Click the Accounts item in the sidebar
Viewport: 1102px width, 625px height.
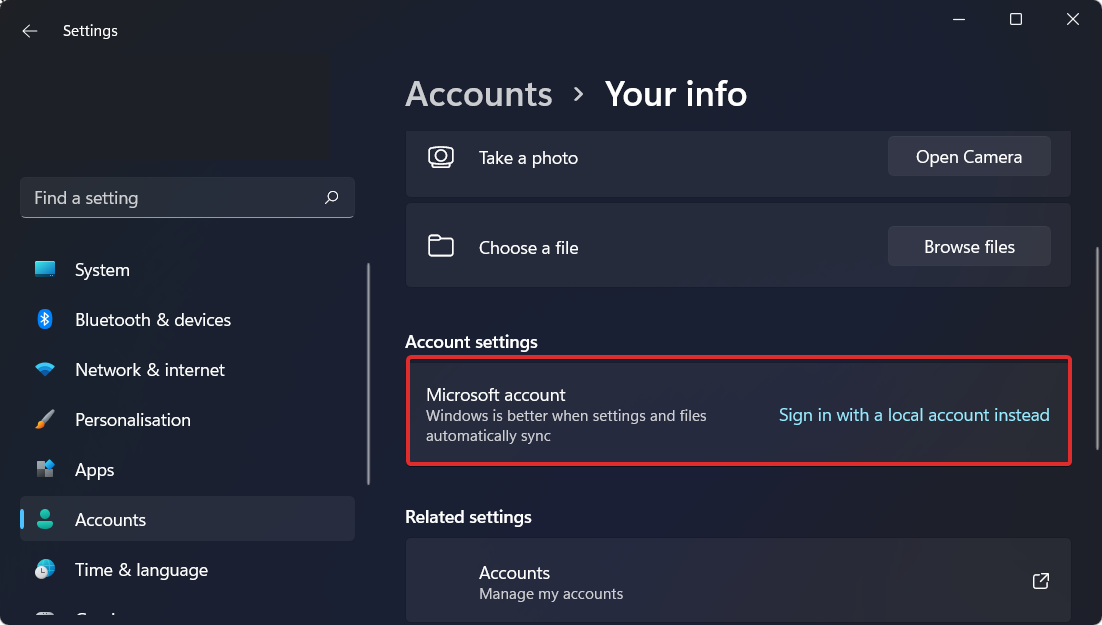click(x=187, y=519)
